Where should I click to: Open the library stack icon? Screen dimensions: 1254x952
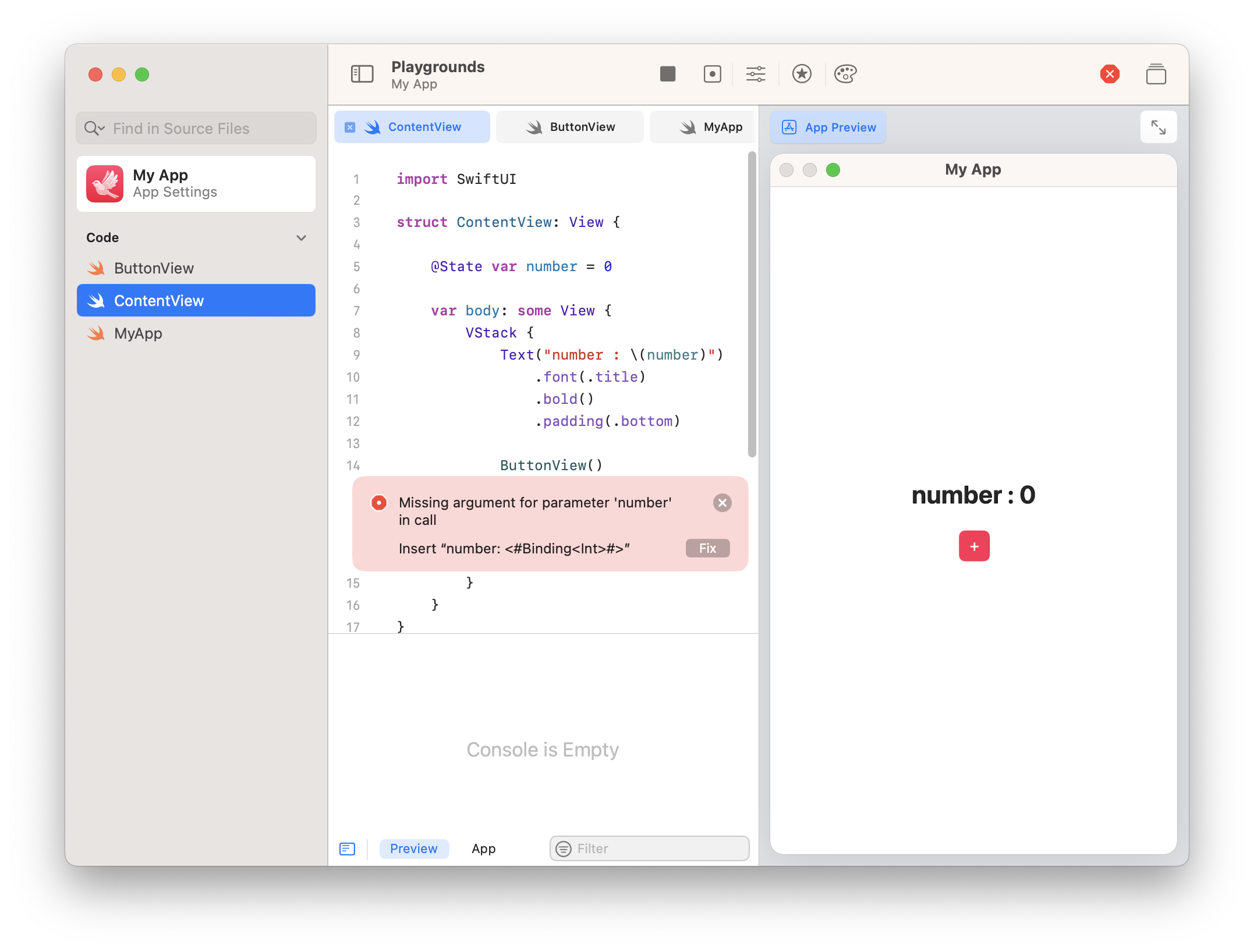tap(1155, 74)
